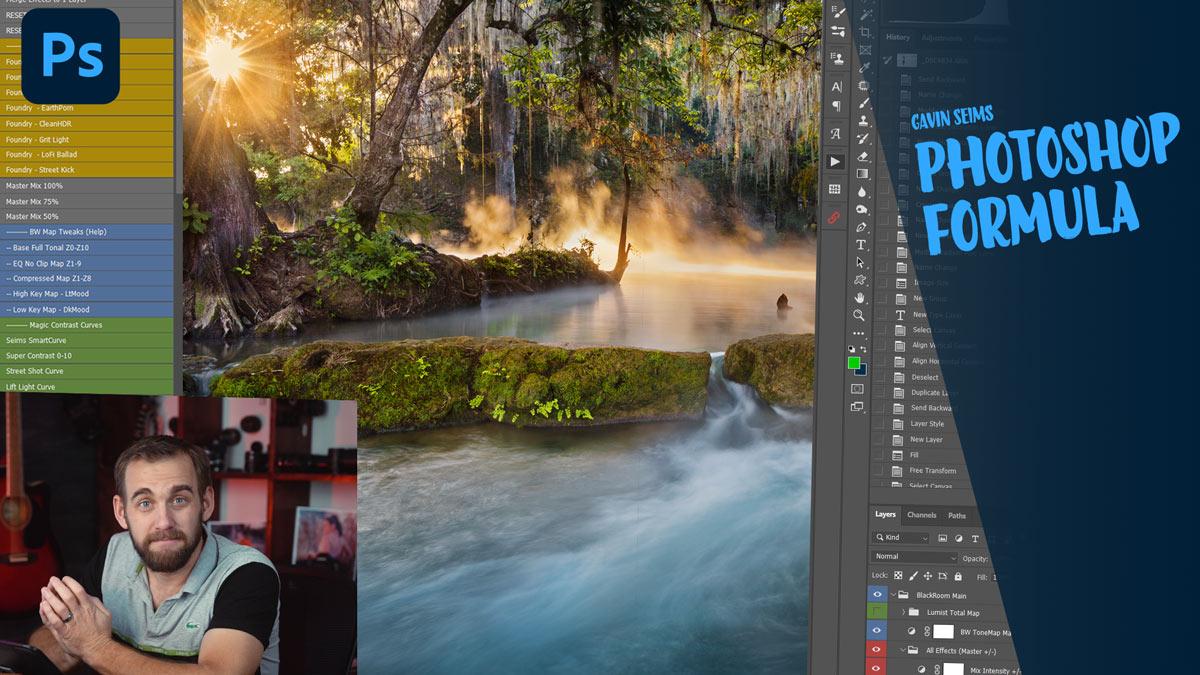1200x675 pixels.
Task: Hide the All Effects (Master +/-) group
Action: pyautogui.click(x=877, y=650)
